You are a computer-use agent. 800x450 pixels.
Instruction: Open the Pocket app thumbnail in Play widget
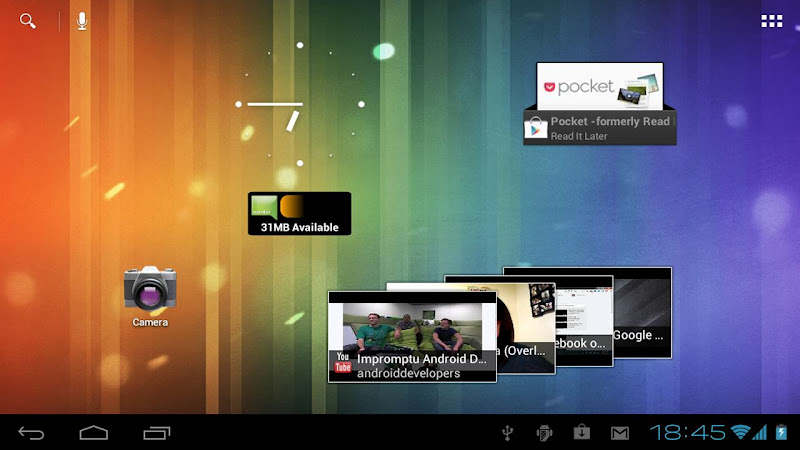pos(599,86)
